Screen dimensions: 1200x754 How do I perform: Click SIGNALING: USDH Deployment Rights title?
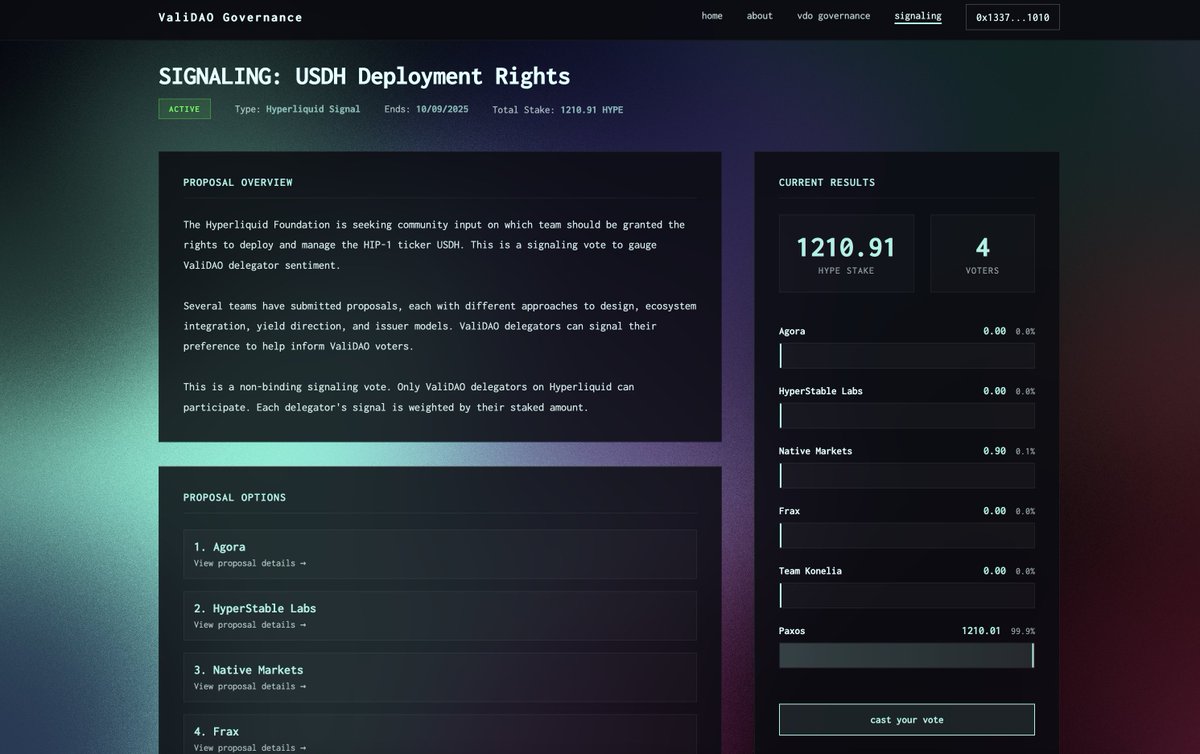tap(364, 76)
